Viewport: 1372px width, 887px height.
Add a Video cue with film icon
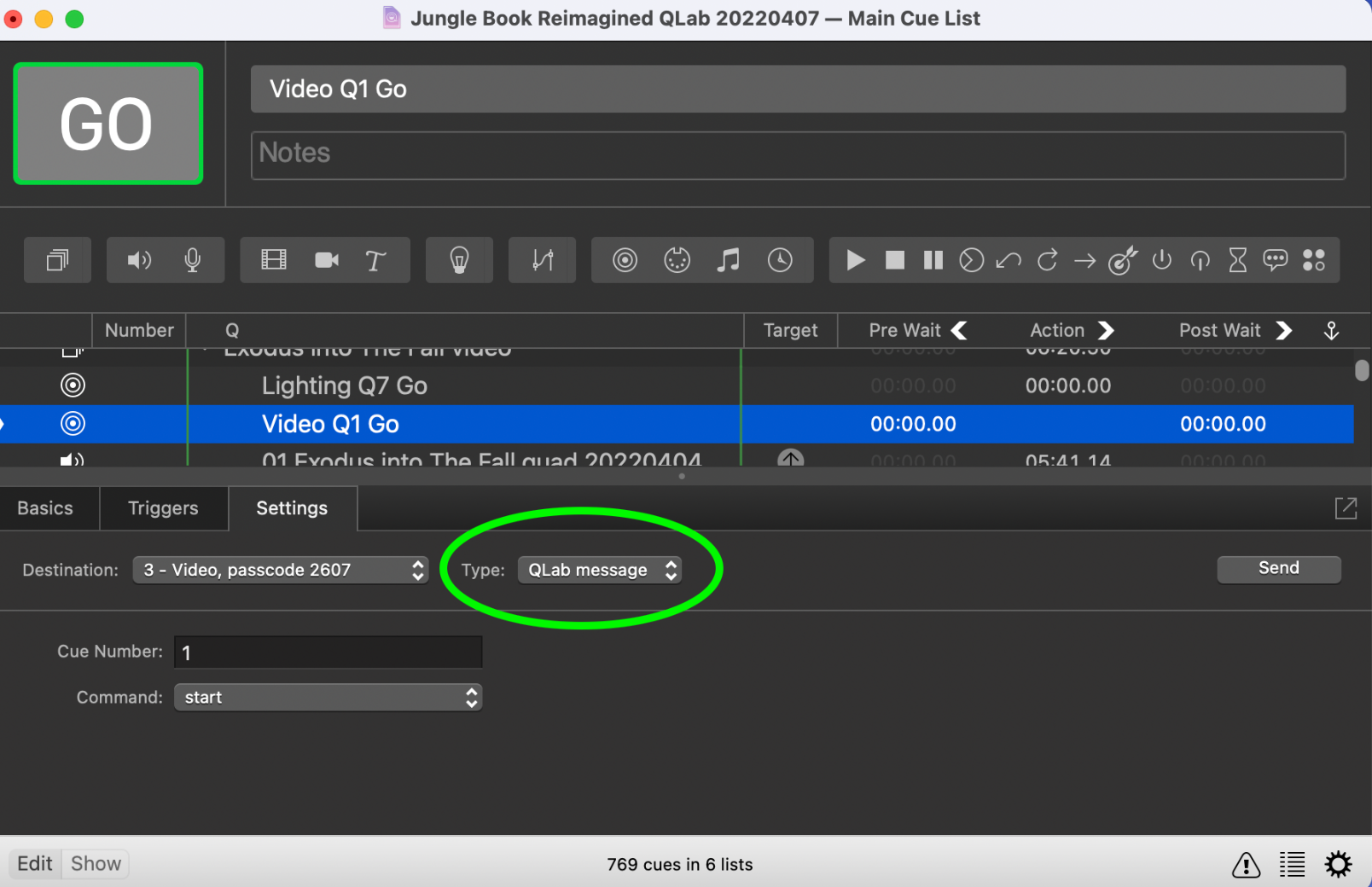(x=274, y=260)
